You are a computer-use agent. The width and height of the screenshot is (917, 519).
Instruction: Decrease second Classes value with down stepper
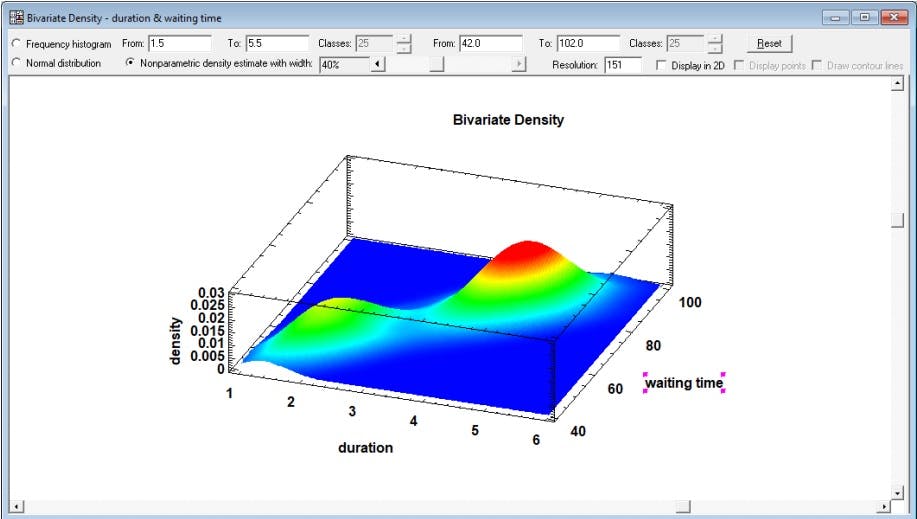click(715, 49)
